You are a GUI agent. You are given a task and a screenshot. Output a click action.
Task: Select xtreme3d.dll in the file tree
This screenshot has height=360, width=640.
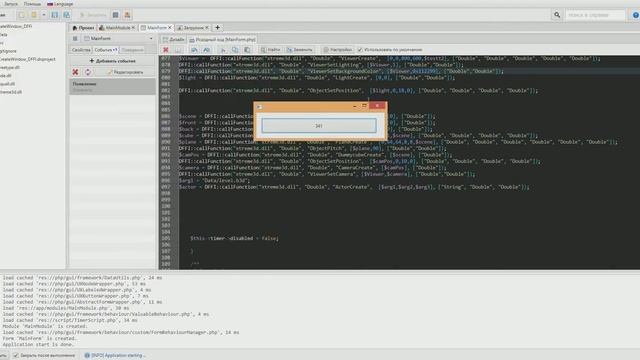pyautogui.click(x=11, y=92)
